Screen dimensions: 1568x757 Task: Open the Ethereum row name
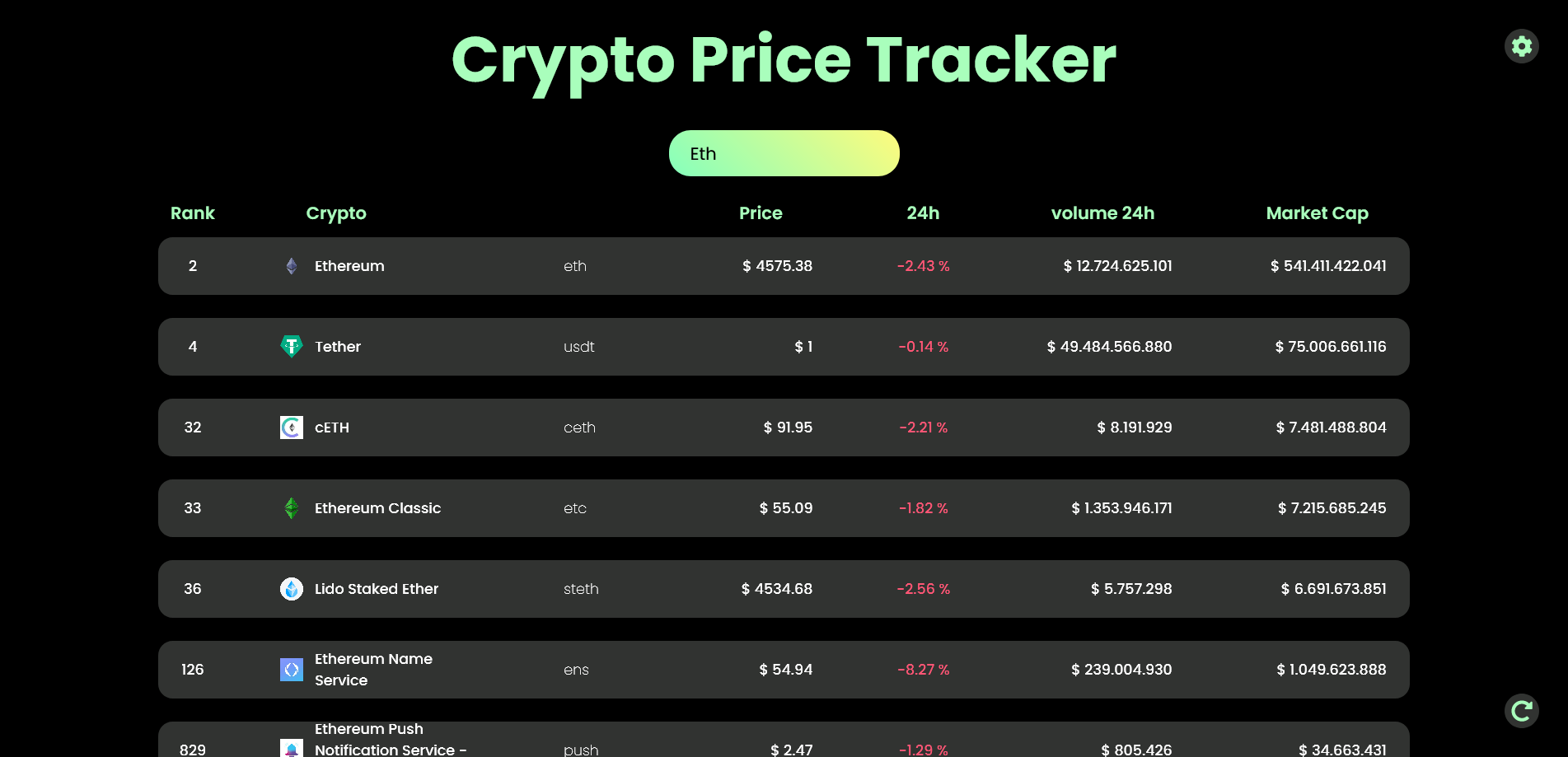[349, 266]
